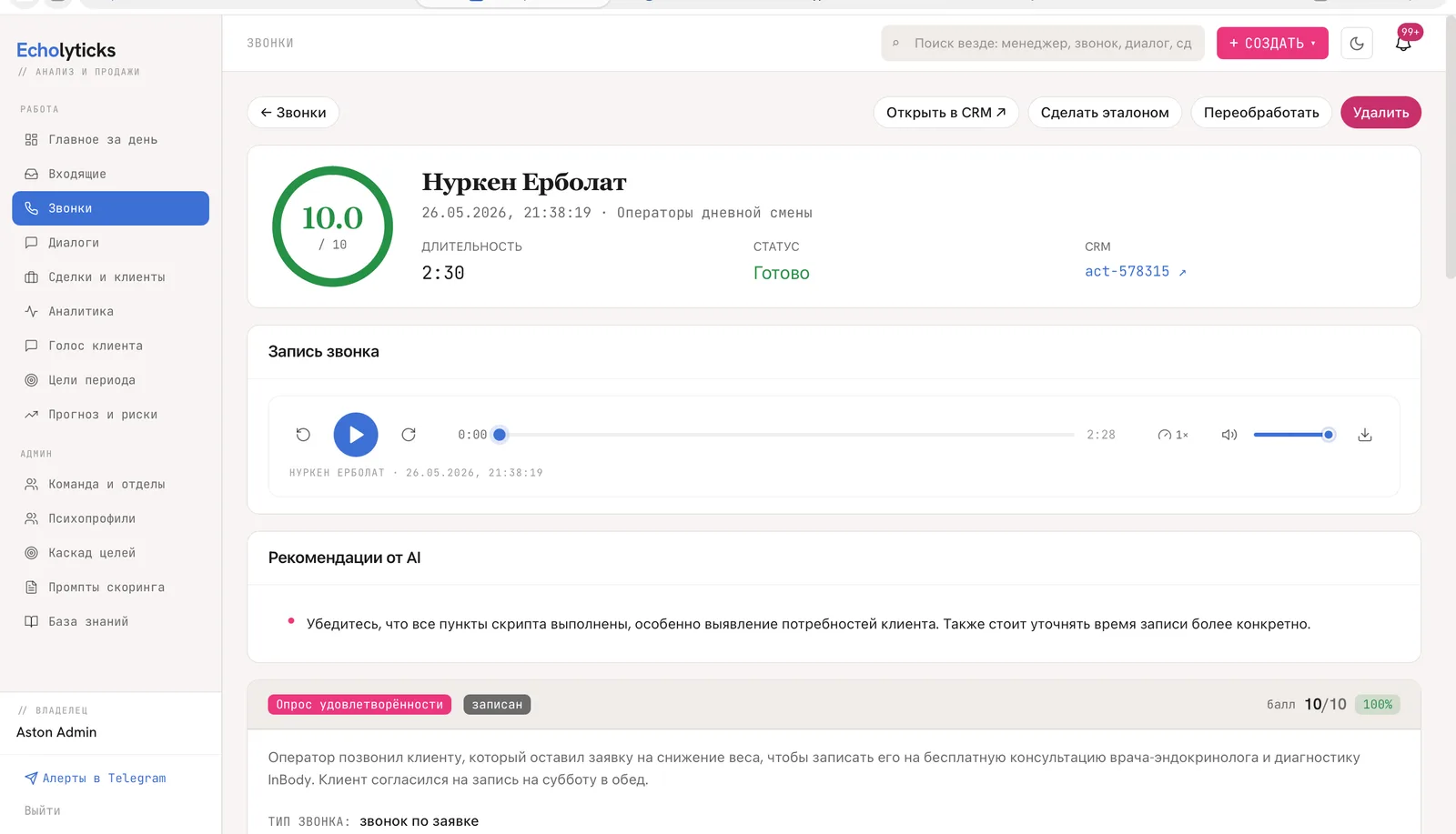Screen dimensions: 1456x834
Task: Open CRM link act-578315
Action: 1136,271
